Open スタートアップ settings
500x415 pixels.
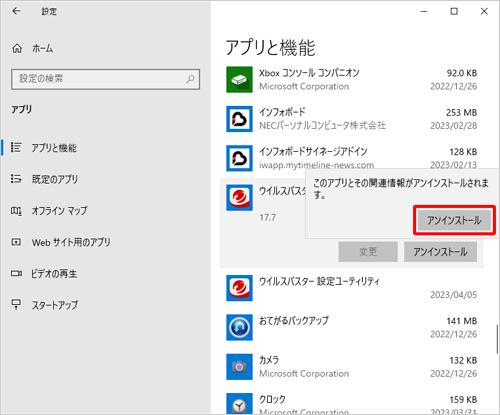(55, 305)
